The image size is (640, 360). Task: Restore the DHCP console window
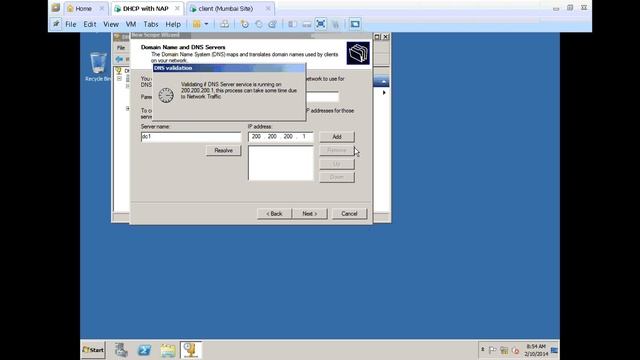coord(377,37)
